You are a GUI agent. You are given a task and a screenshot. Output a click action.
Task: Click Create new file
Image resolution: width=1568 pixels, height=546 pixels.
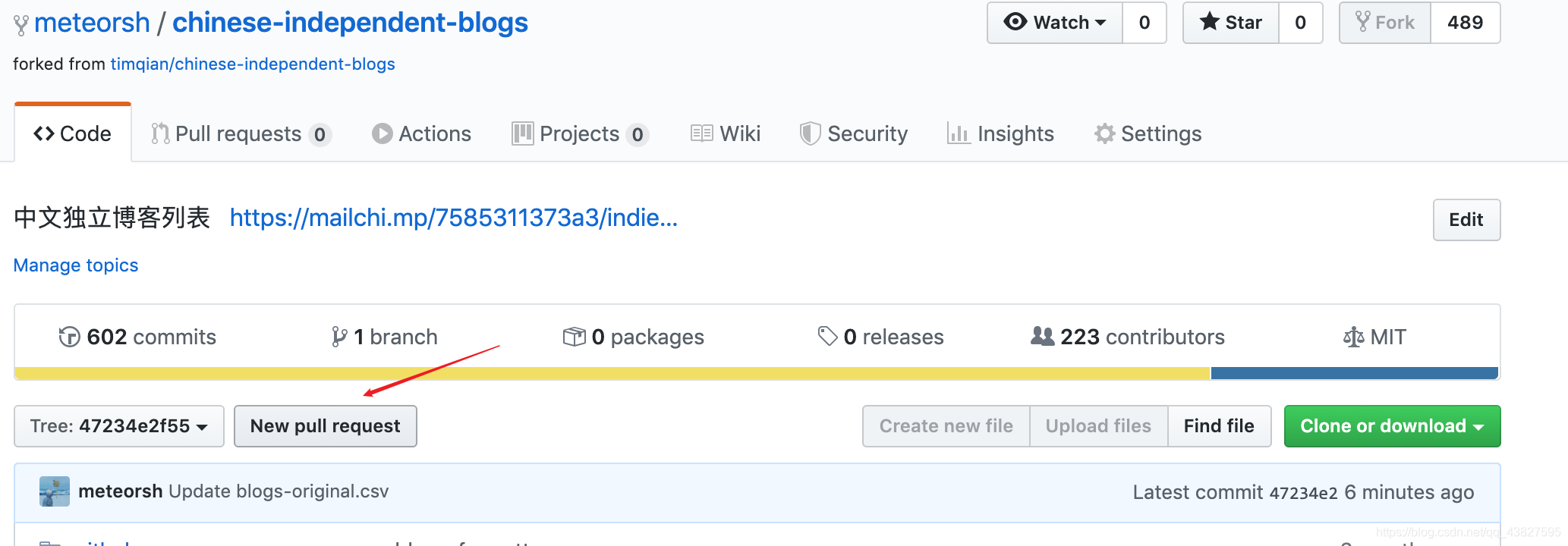click(946, 426)
